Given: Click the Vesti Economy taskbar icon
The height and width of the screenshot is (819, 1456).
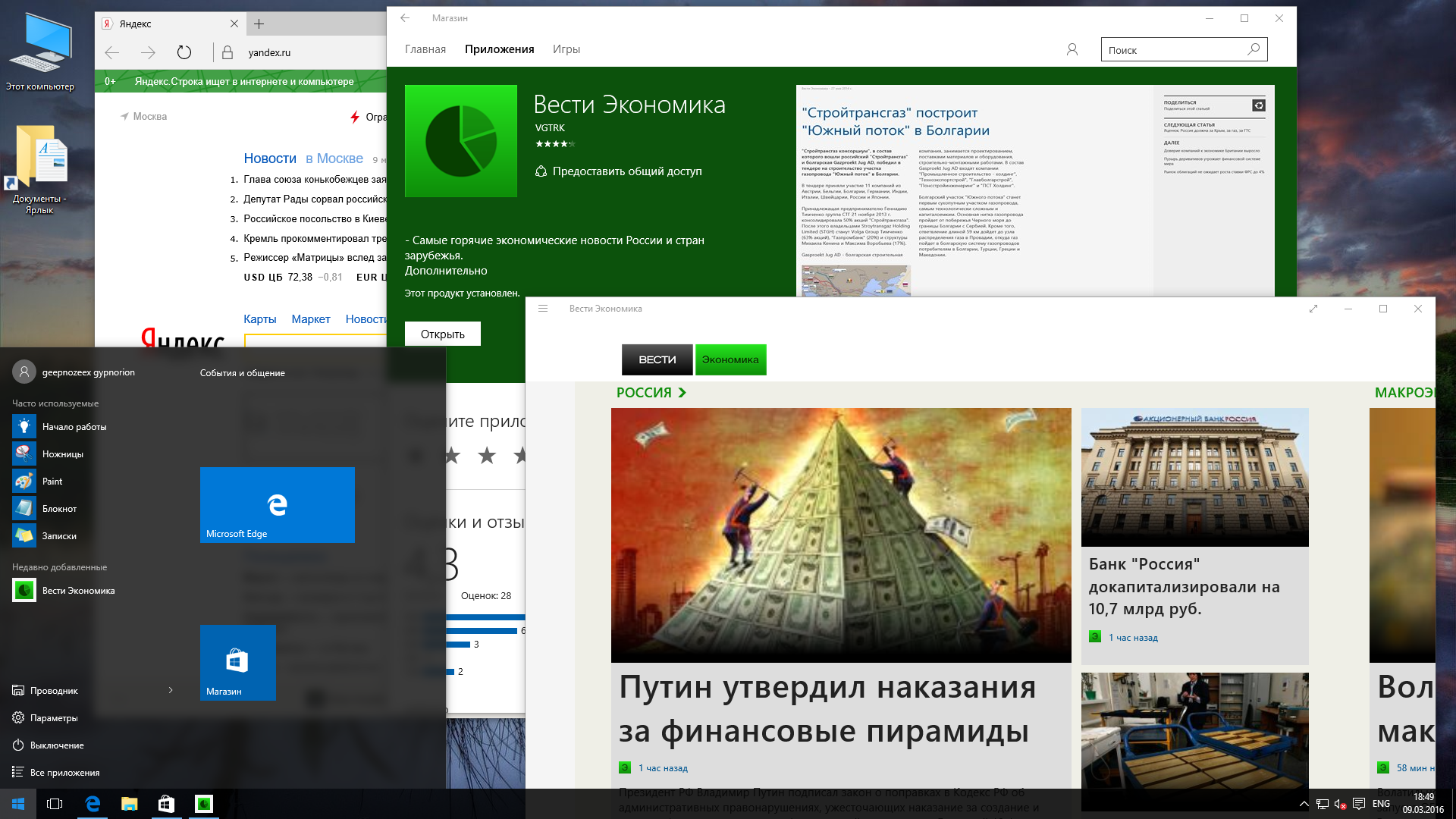Looking at the screenshot, I should (203, 804).
